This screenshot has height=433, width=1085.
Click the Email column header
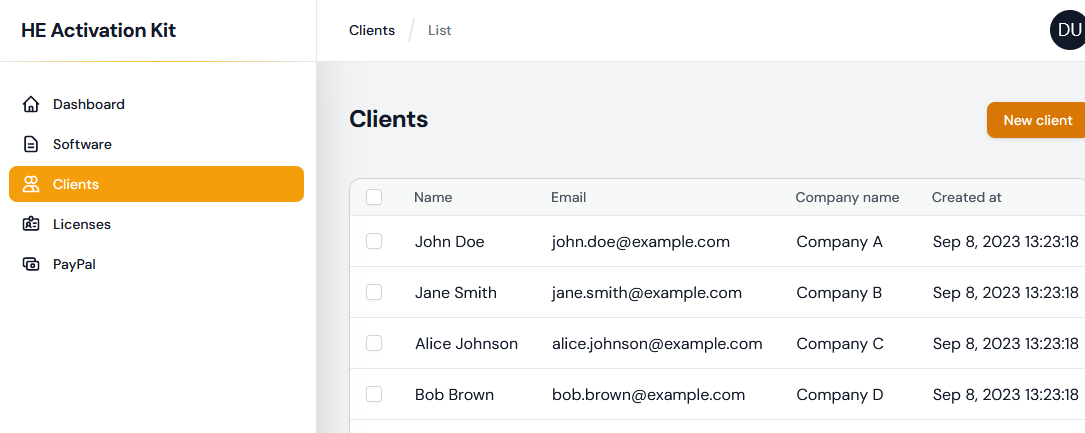(568, 197)
